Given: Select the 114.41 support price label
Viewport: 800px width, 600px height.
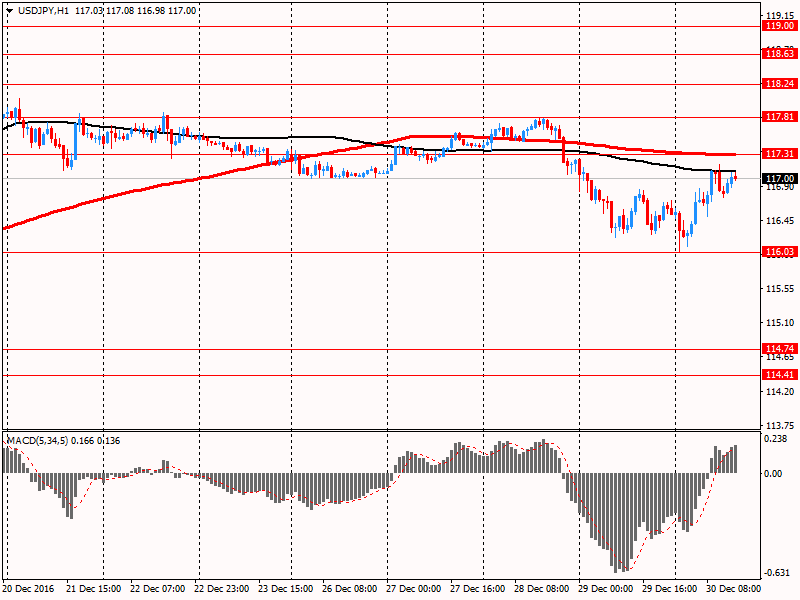Looking at the screenshot, I should [779, 374].
